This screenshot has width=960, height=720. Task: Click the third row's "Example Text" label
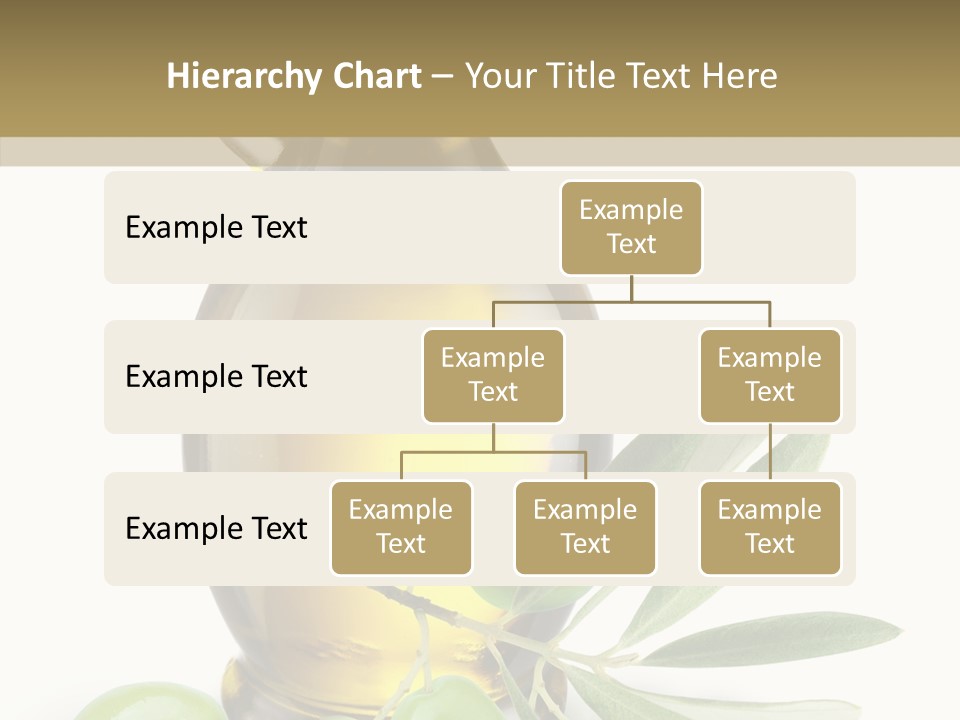216,529
